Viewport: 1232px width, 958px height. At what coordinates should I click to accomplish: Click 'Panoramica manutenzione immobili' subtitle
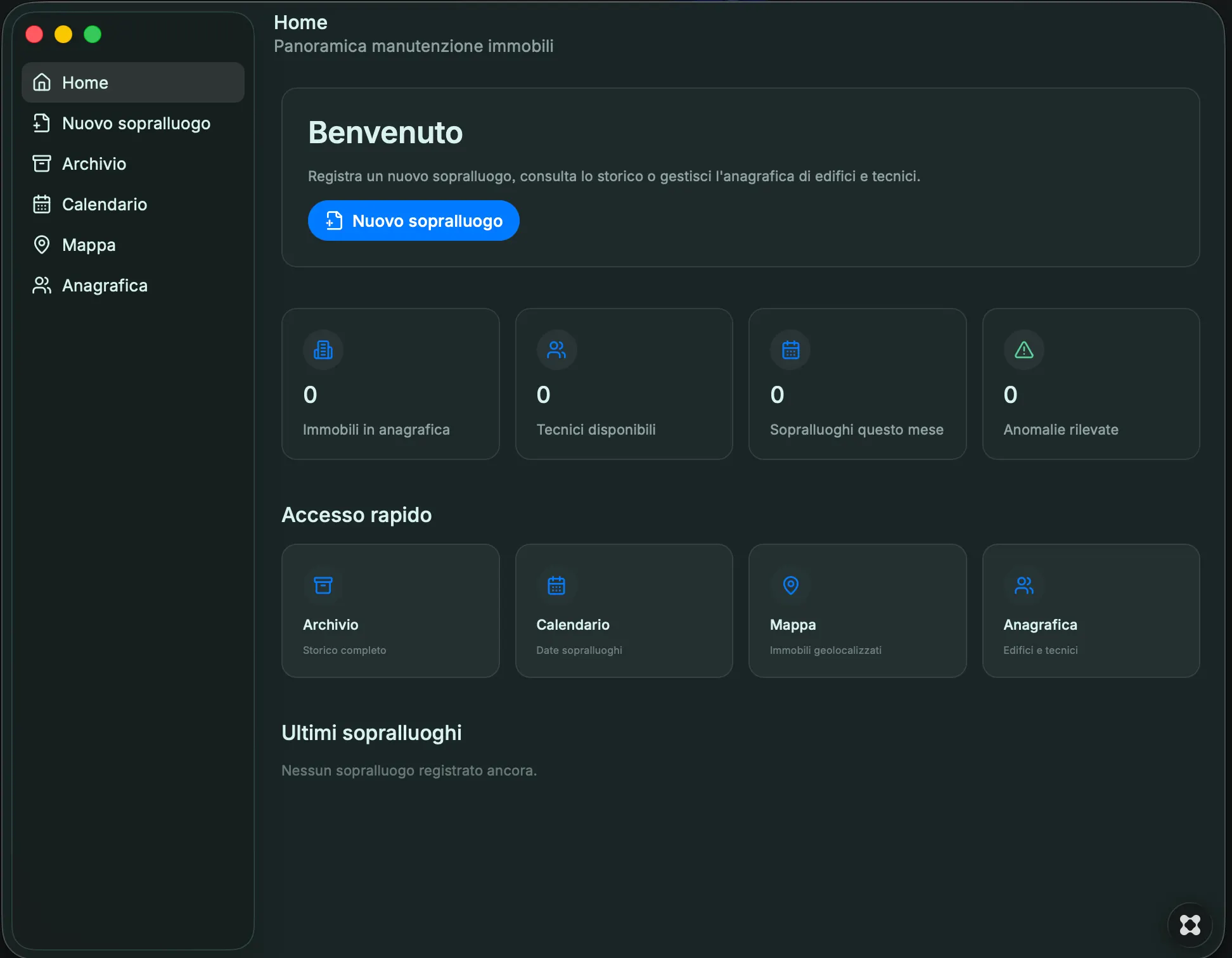(x=414, y=46)
